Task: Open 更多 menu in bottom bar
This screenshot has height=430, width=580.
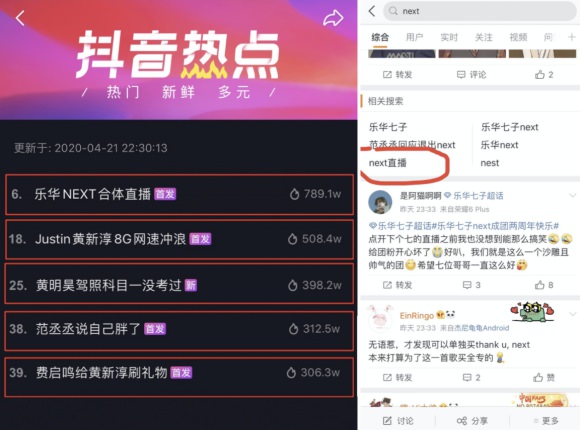Action: [x=547, y=421]
